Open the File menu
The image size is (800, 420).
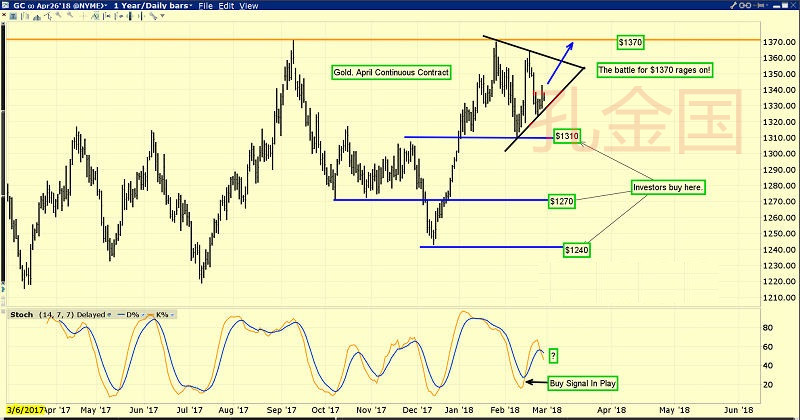[x=205, y=6]
